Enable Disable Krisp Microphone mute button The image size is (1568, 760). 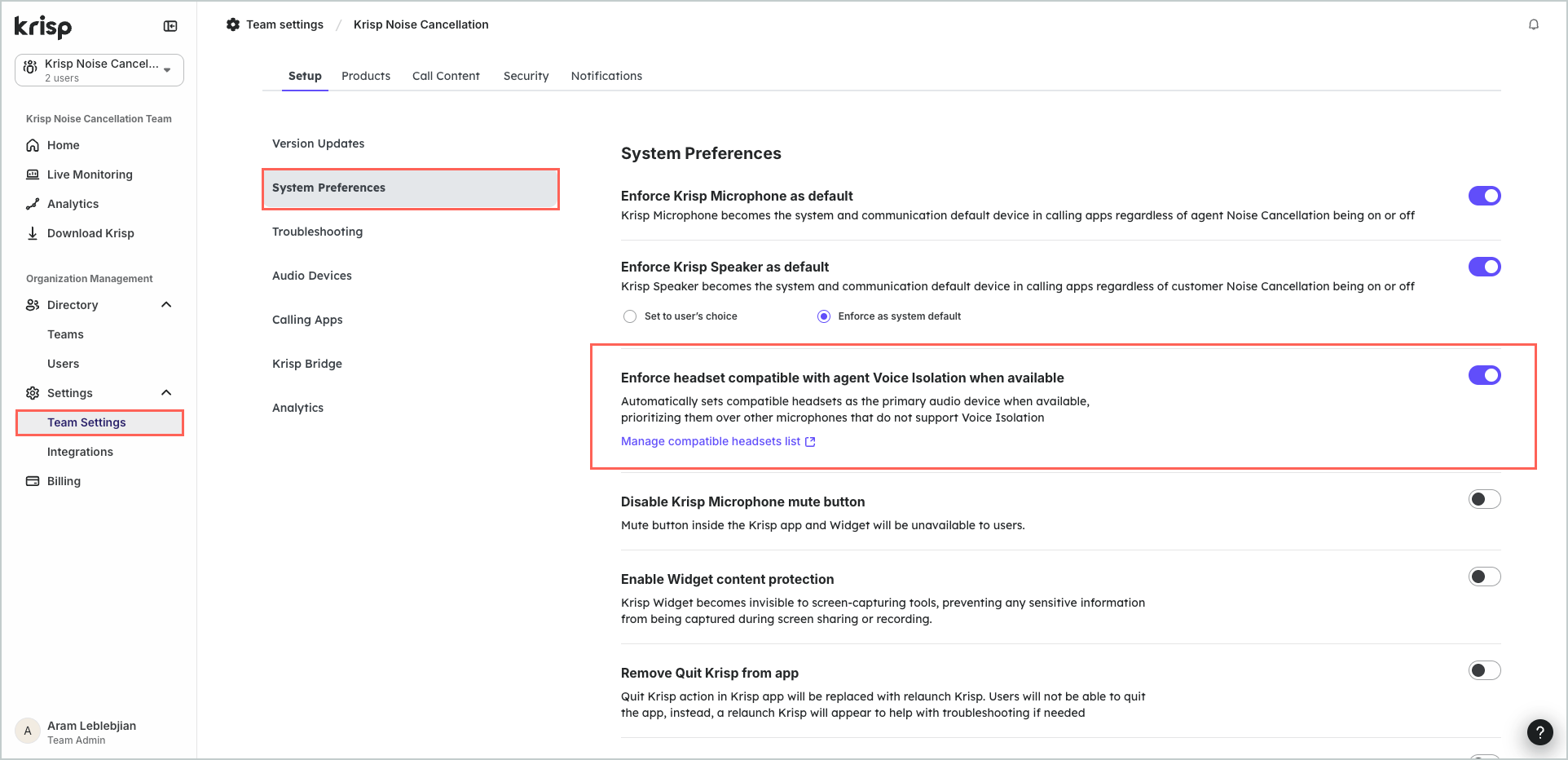(1484, 499)
